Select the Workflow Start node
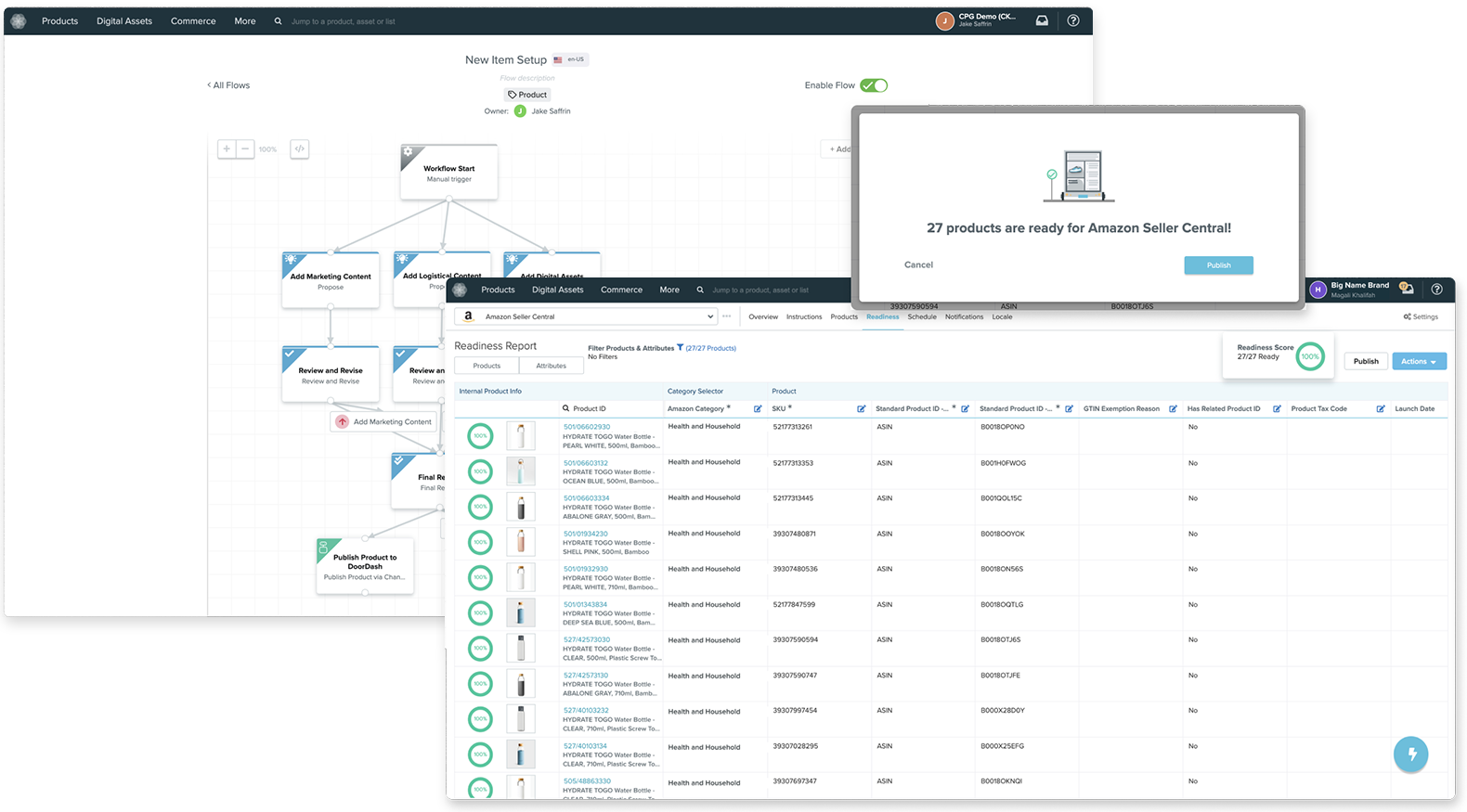Image resolution: width=1467 pixels, height=812 pixels. pos(448,172)
